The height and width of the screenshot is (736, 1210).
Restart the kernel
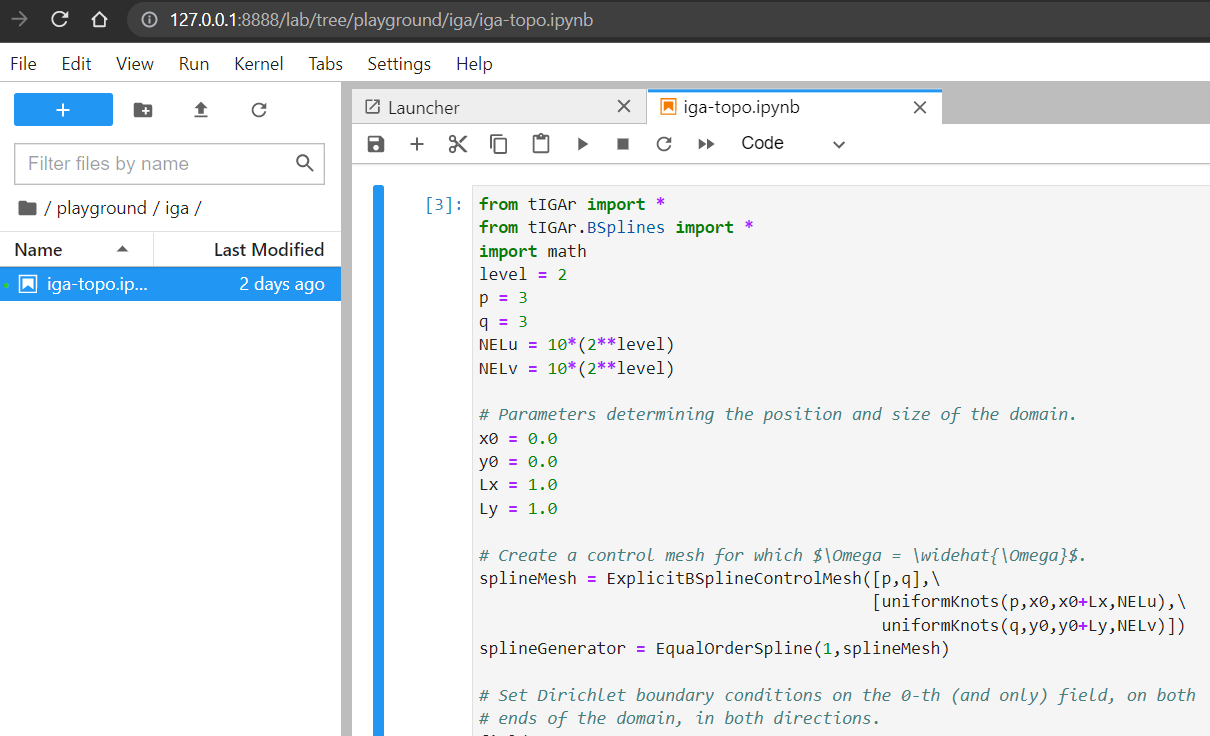(664, 144)
